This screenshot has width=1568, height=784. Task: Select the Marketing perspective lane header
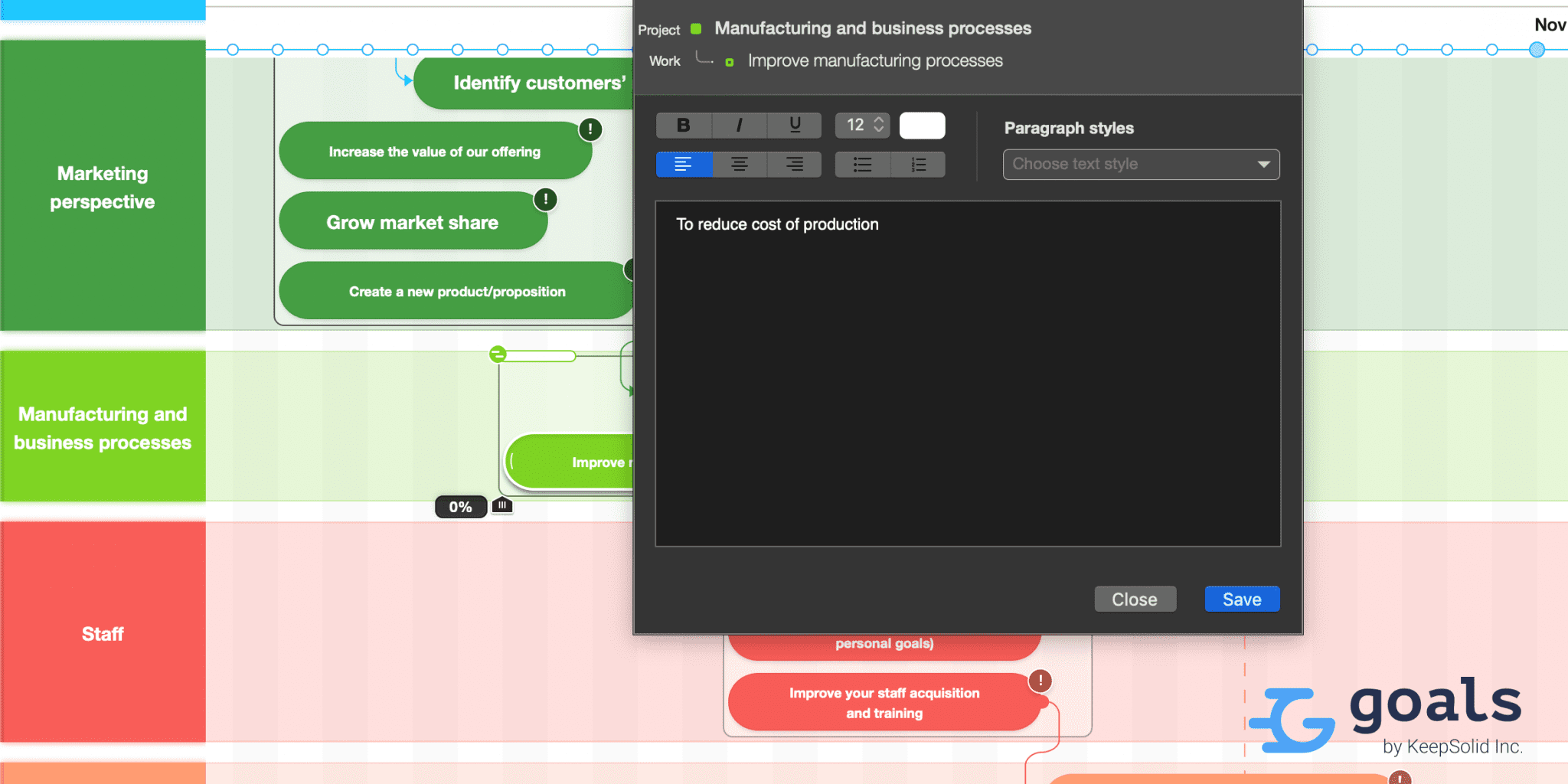103,186
